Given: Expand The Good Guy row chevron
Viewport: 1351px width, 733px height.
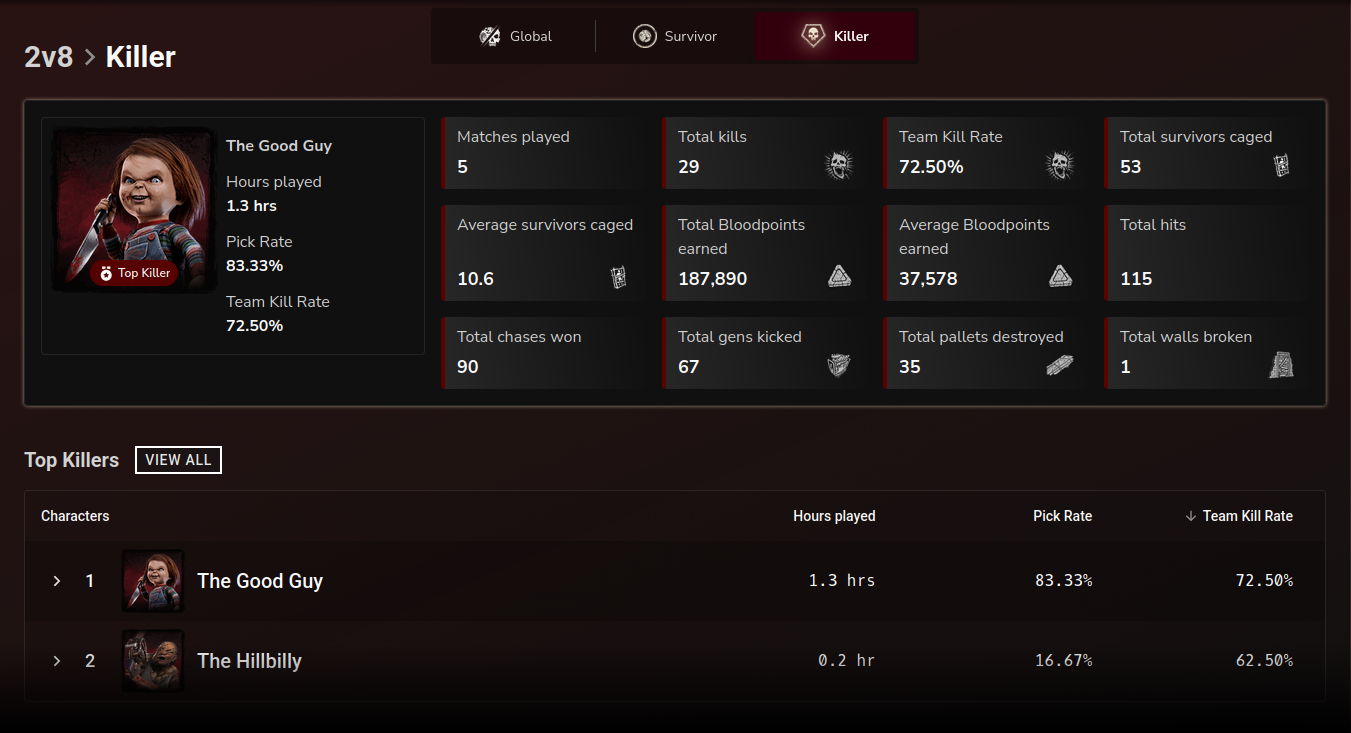Looking at the screenshot, I should coord(57,581).
